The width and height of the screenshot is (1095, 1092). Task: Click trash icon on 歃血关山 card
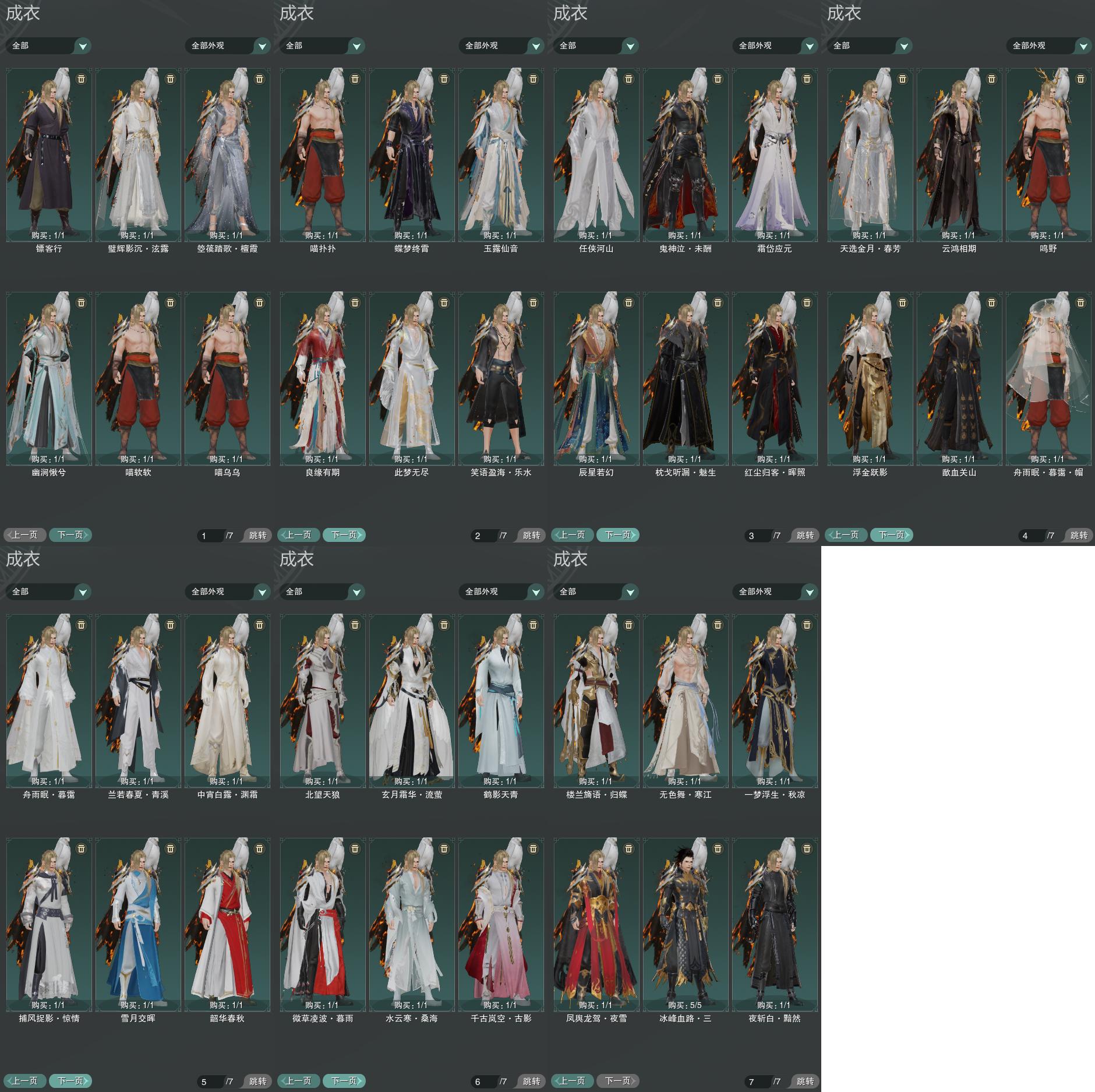coord(991,302)
